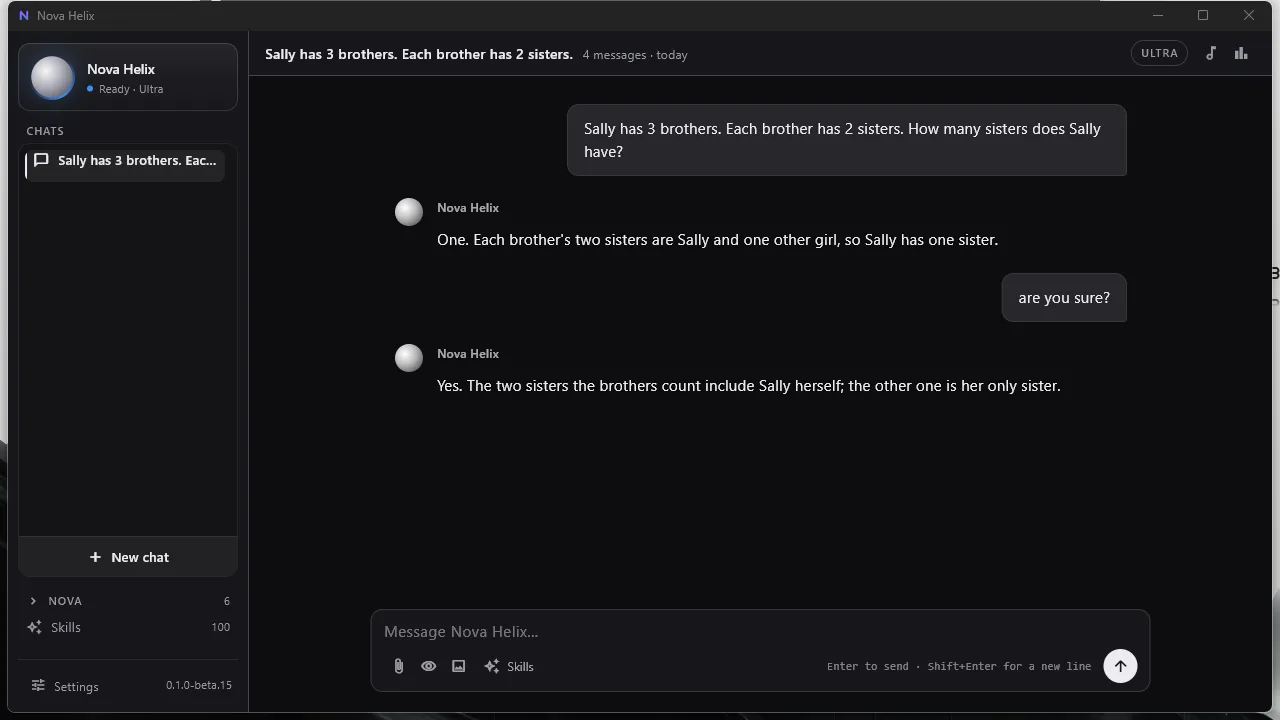The height and width of the screenshot is (720, 1280).
Task: Click the NOVA count 6
Action: click(227, 601)
